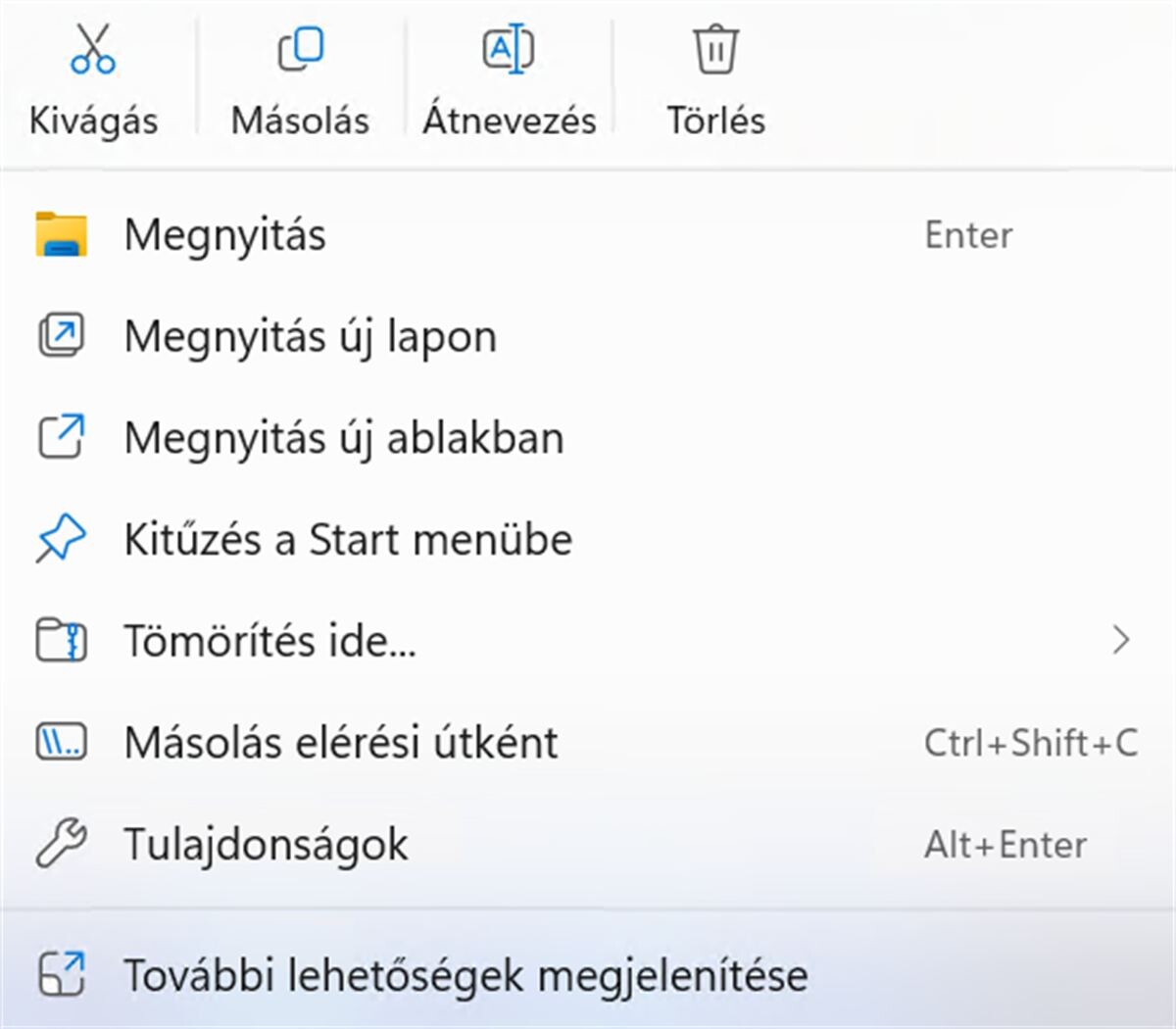Select the Törlés trash bin icon
Viewport: 1176px width, 1029px height.
714,49
